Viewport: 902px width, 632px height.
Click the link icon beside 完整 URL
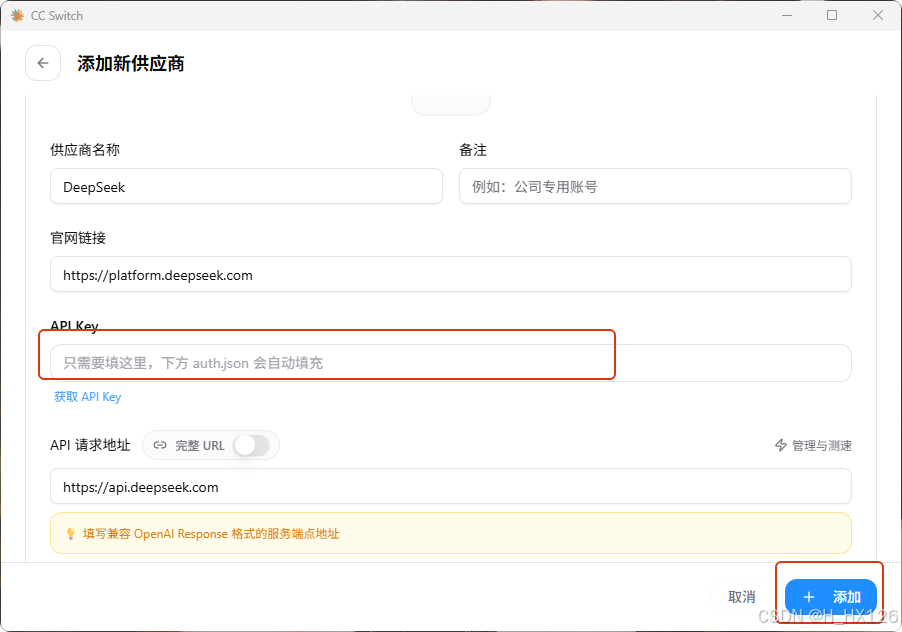[x=160, y=445]
